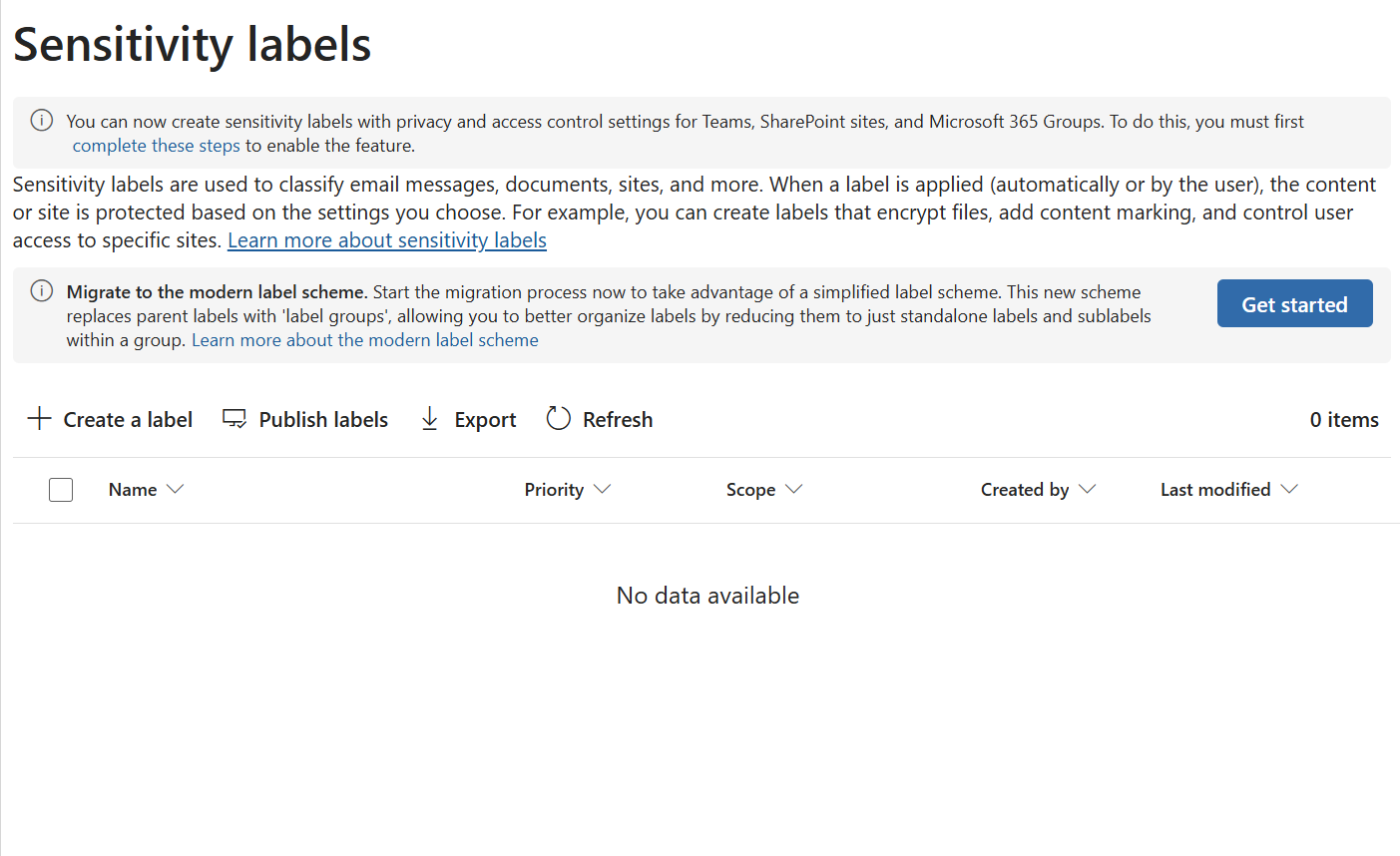Open the 'complete these steps' link
The height and width of the screenshot is (856, 1400).
point(157,146)
